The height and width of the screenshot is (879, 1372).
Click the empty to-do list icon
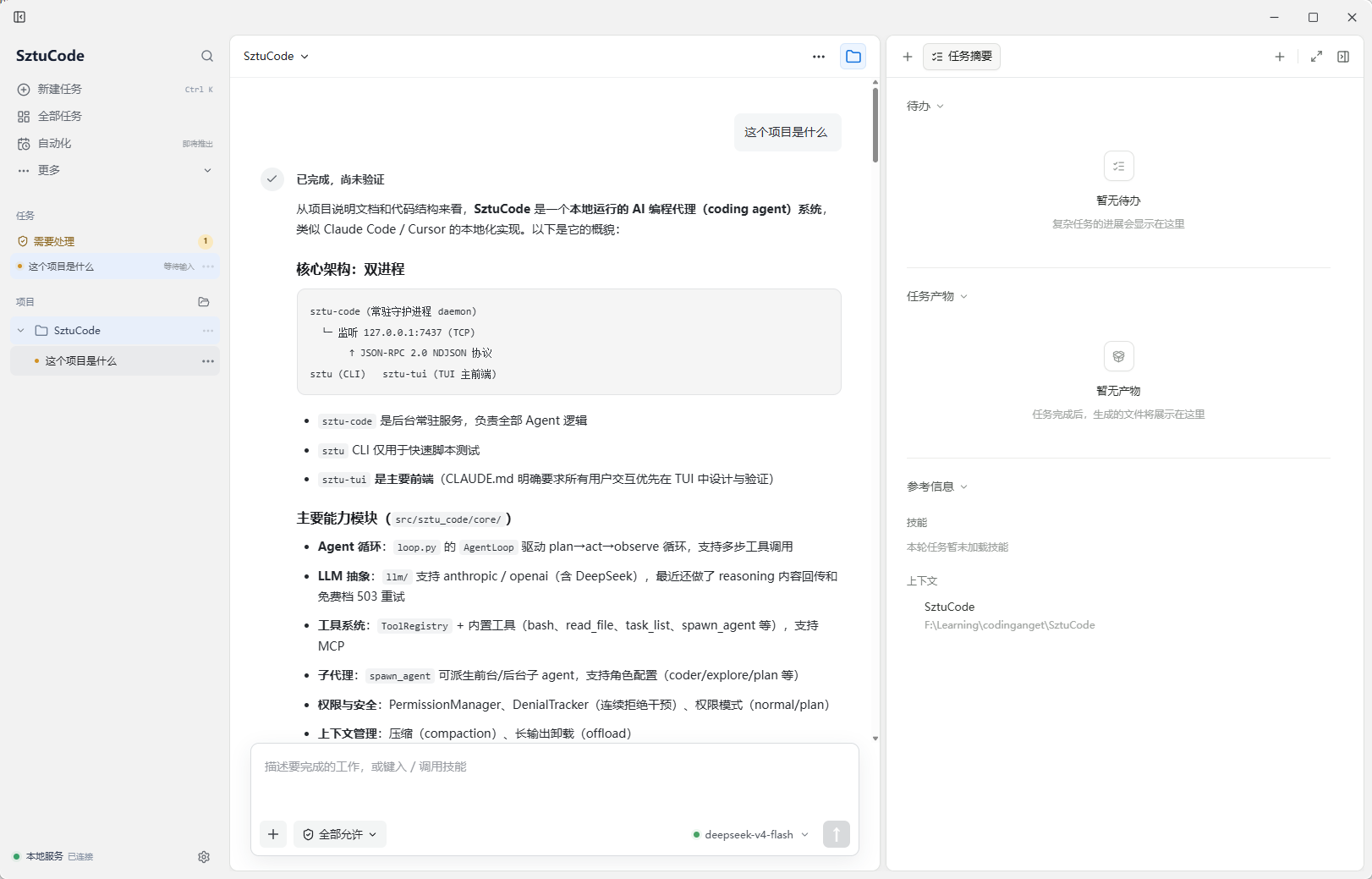pyautogui.click(x=1119, y=166)
